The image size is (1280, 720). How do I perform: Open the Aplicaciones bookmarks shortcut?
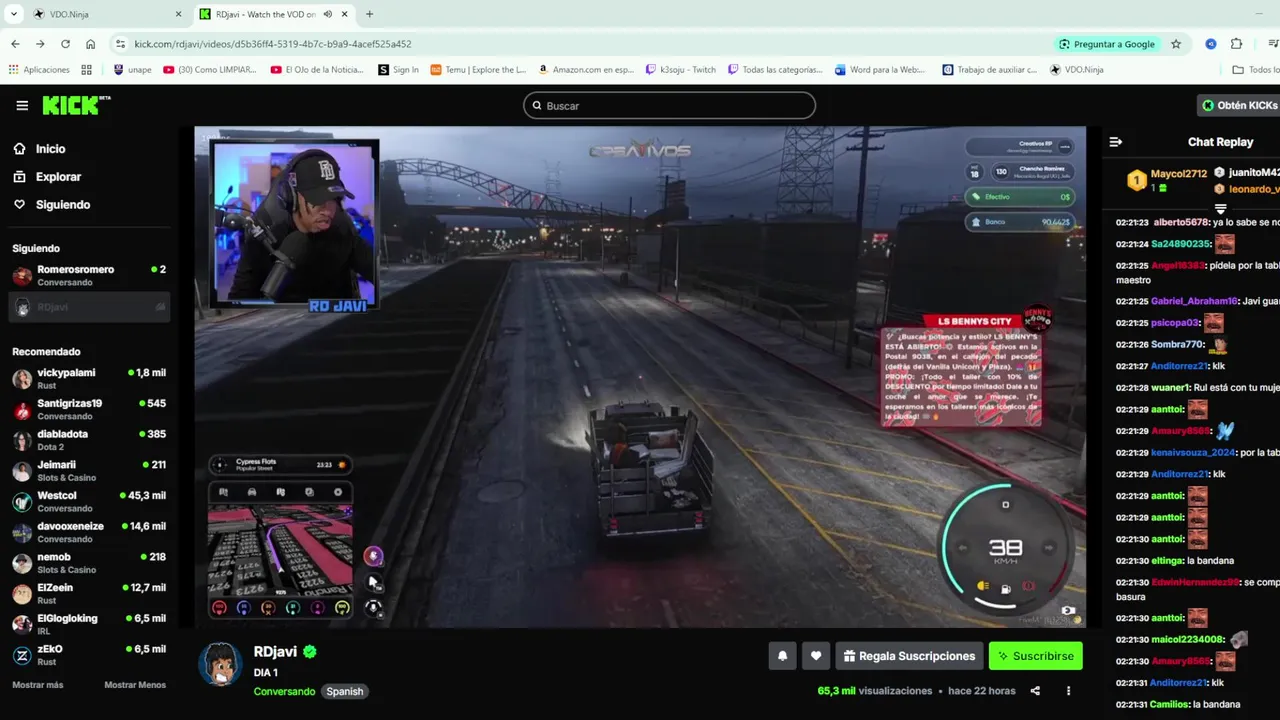40,70
